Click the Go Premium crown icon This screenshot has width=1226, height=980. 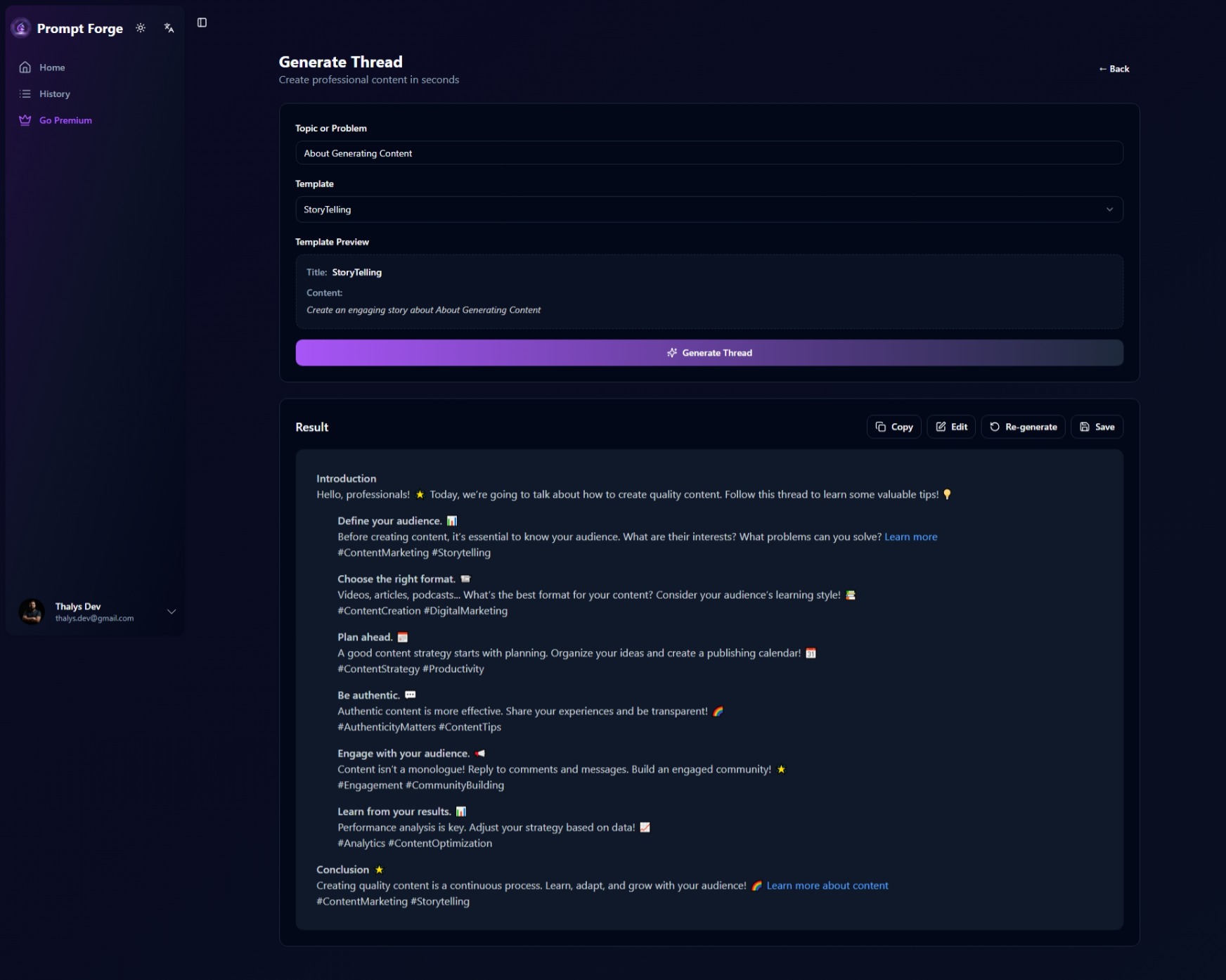click(x=25, y=120)
